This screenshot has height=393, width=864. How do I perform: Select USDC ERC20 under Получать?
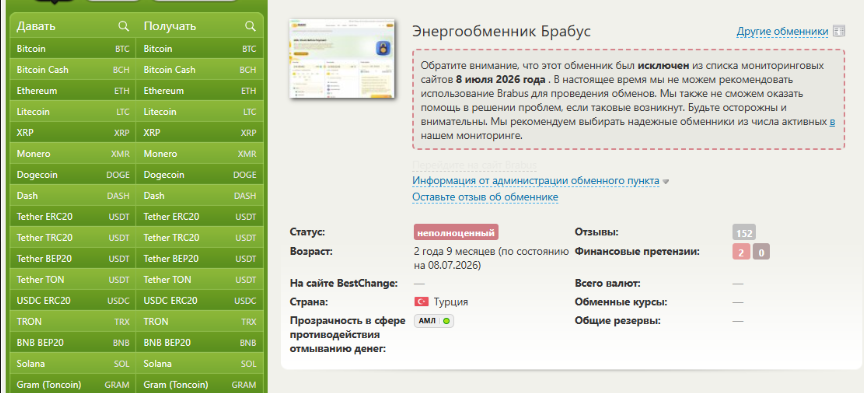pos(200,300)
